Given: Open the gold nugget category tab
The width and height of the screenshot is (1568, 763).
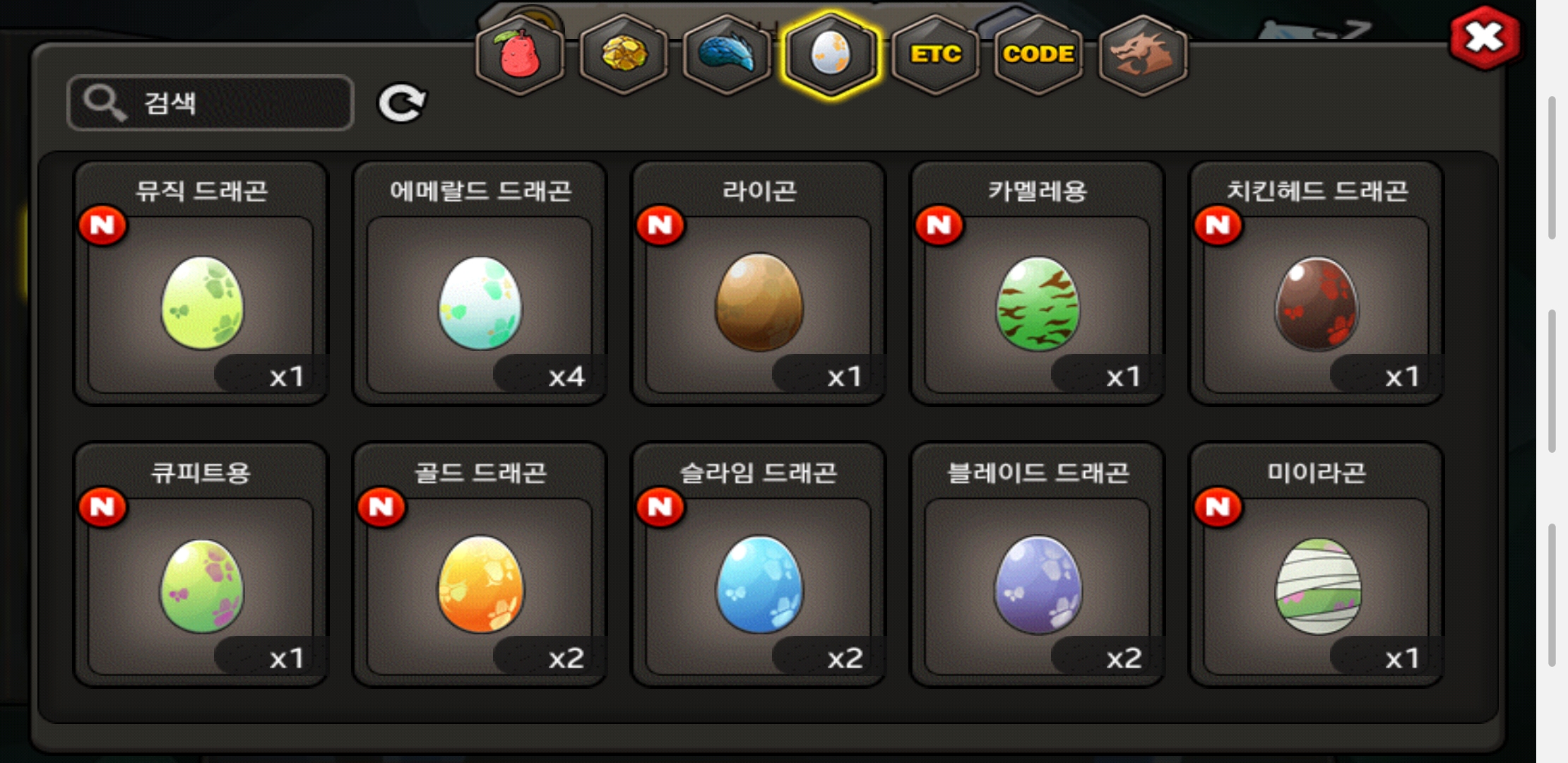Looking at the screenshot, I should point(624,55).
